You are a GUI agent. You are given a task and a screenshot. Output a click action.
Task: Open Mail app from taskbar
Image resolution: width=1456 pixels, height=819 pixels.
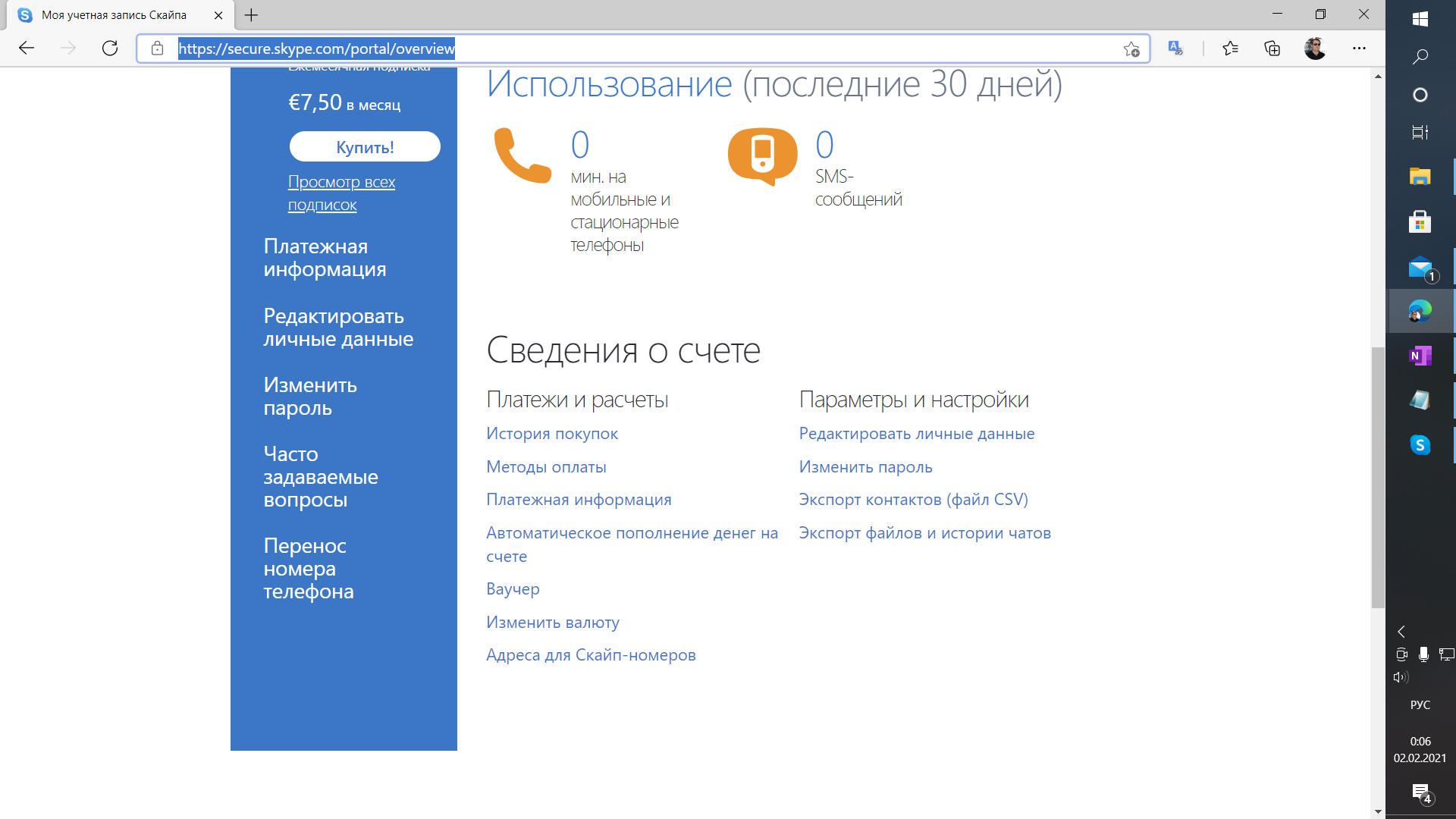1420,267
